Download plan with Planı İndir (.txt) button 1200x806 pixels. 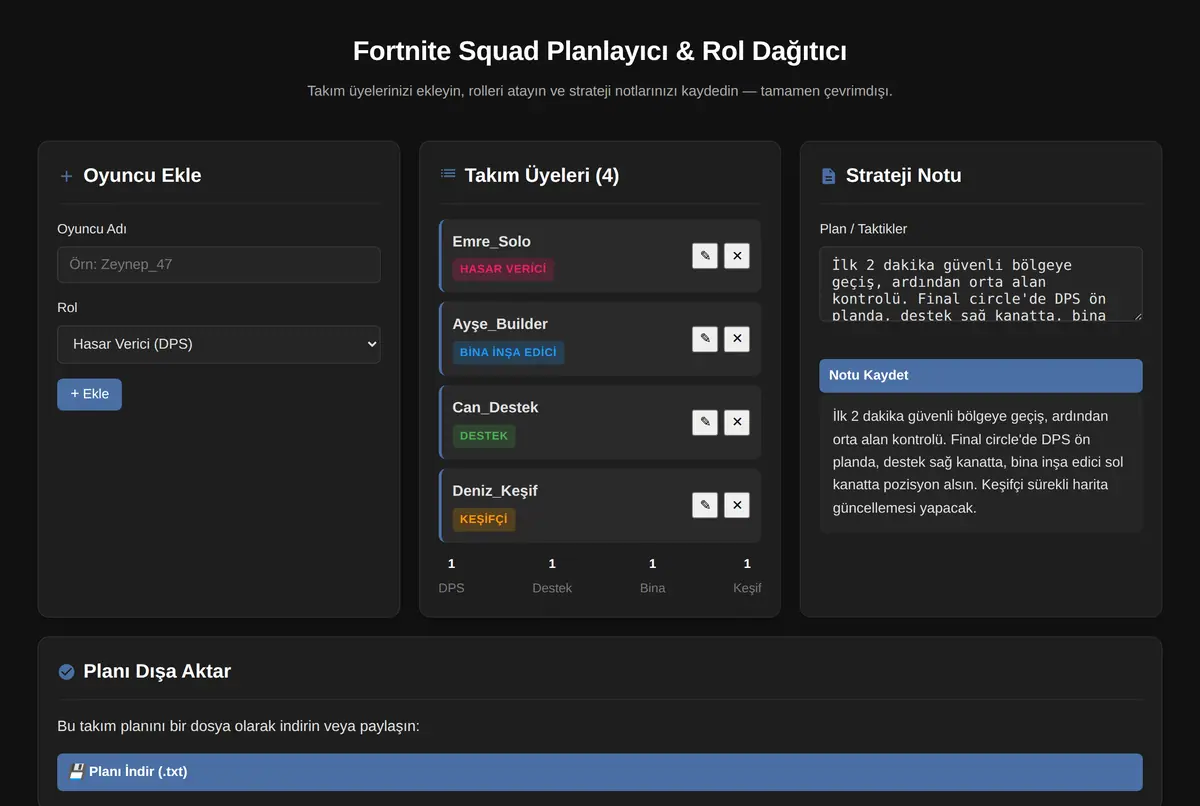[600, 772]
